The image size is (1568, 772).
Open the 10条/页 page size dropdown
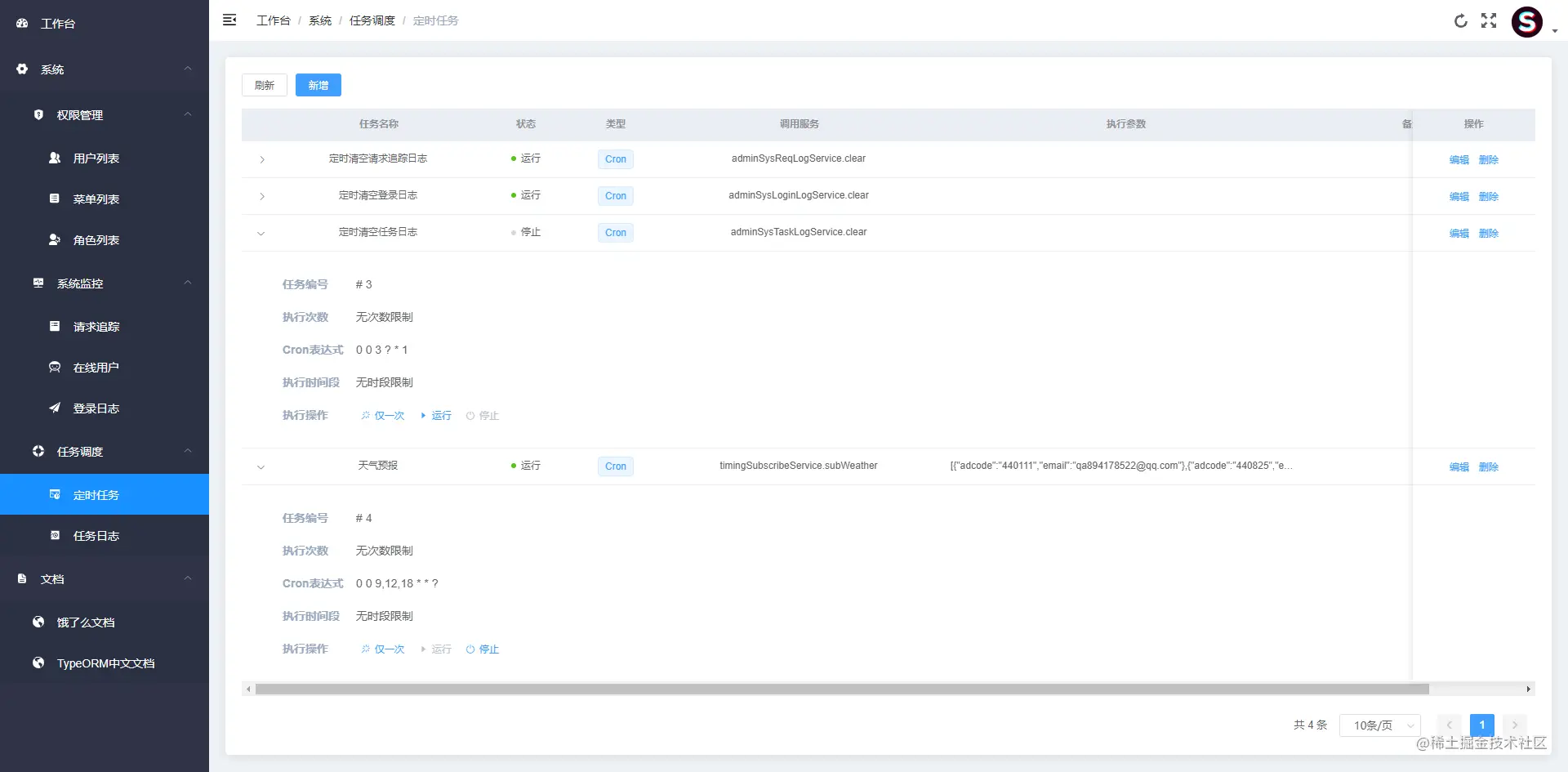click(1380, 725)
